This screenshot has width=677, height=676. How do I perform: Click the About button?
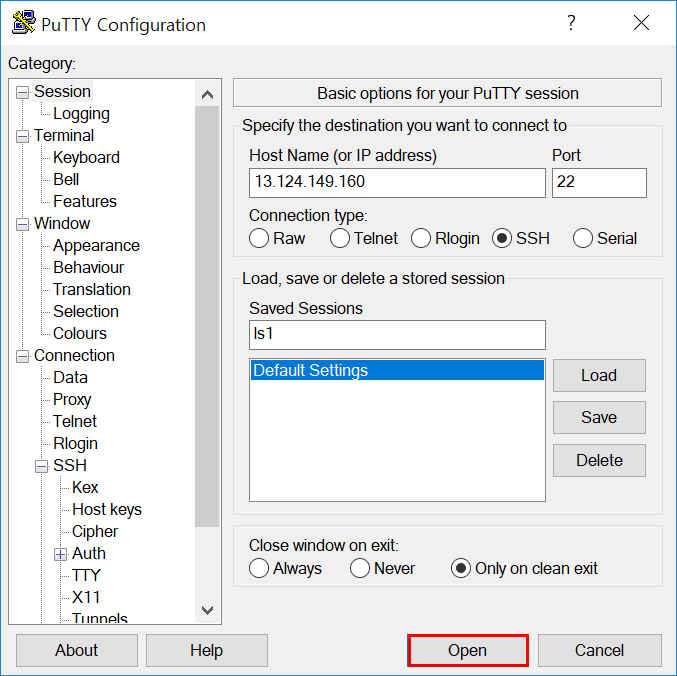(77, 651)
